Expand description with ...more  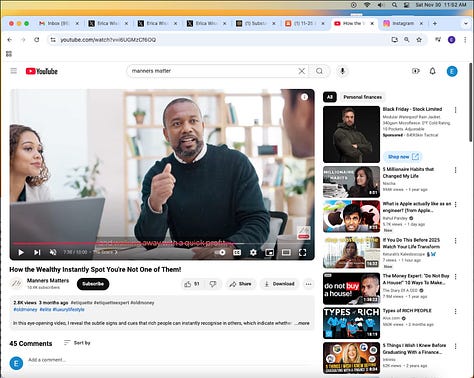click(x=302, y=323)
